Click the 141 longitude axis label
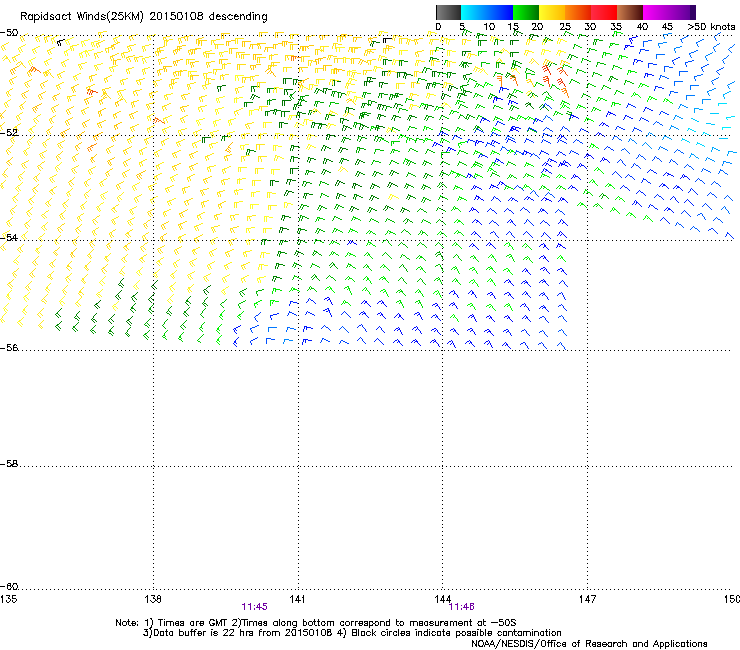 point(297,599)
